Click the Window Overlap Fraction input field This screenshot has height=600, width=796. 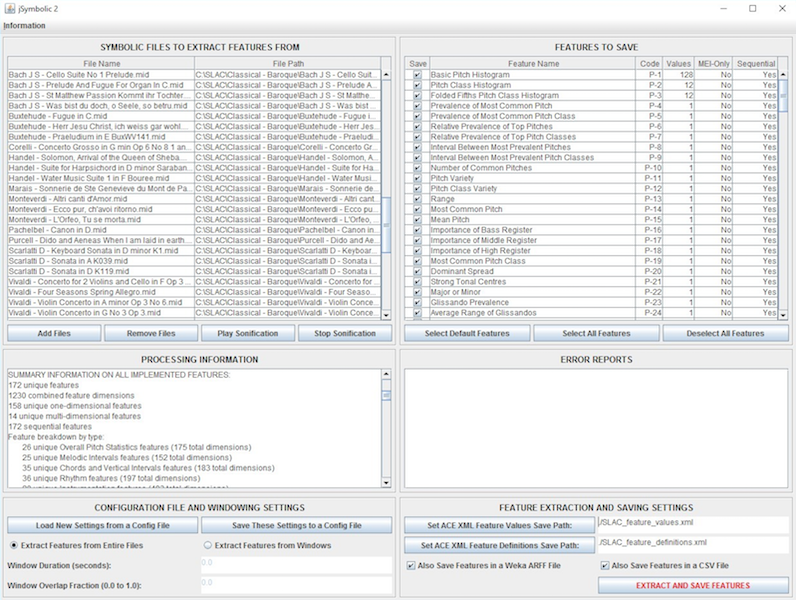pyautogui.click(x=296, y=585)
